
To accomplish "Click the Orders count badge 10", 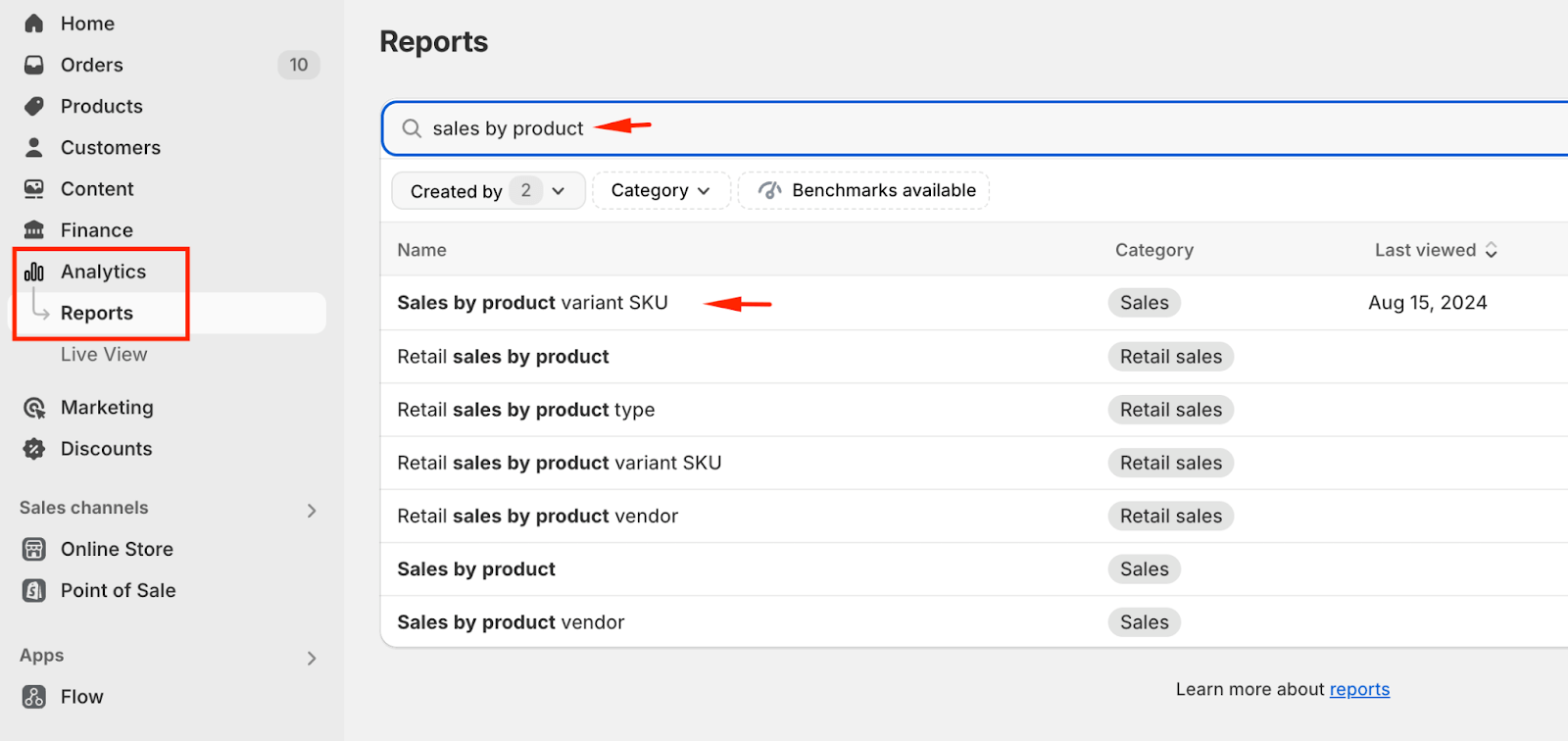I will (x=299, y=65).
